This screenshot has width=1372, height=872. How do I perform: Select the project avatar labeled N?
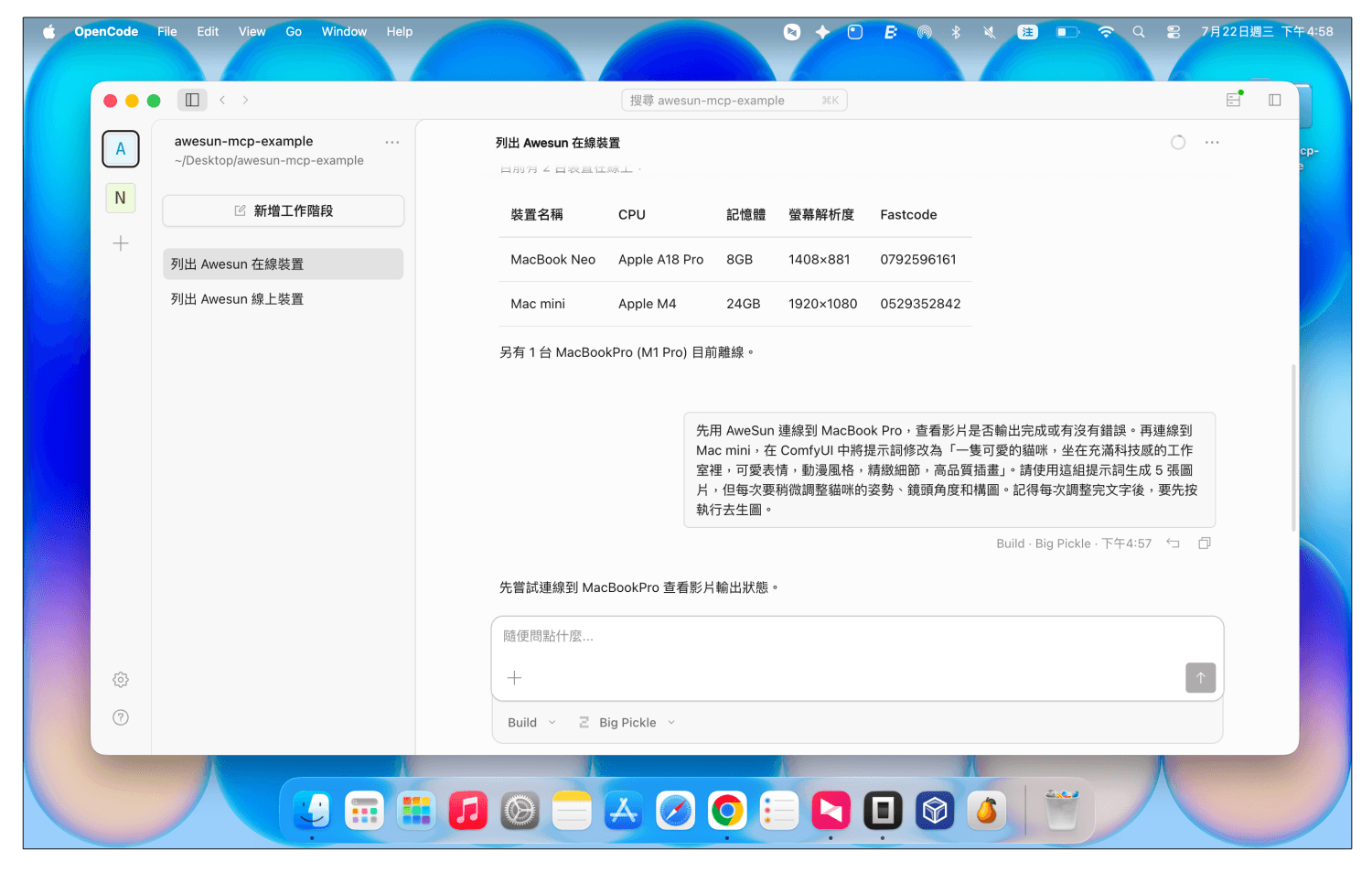[x=121, y=198]
